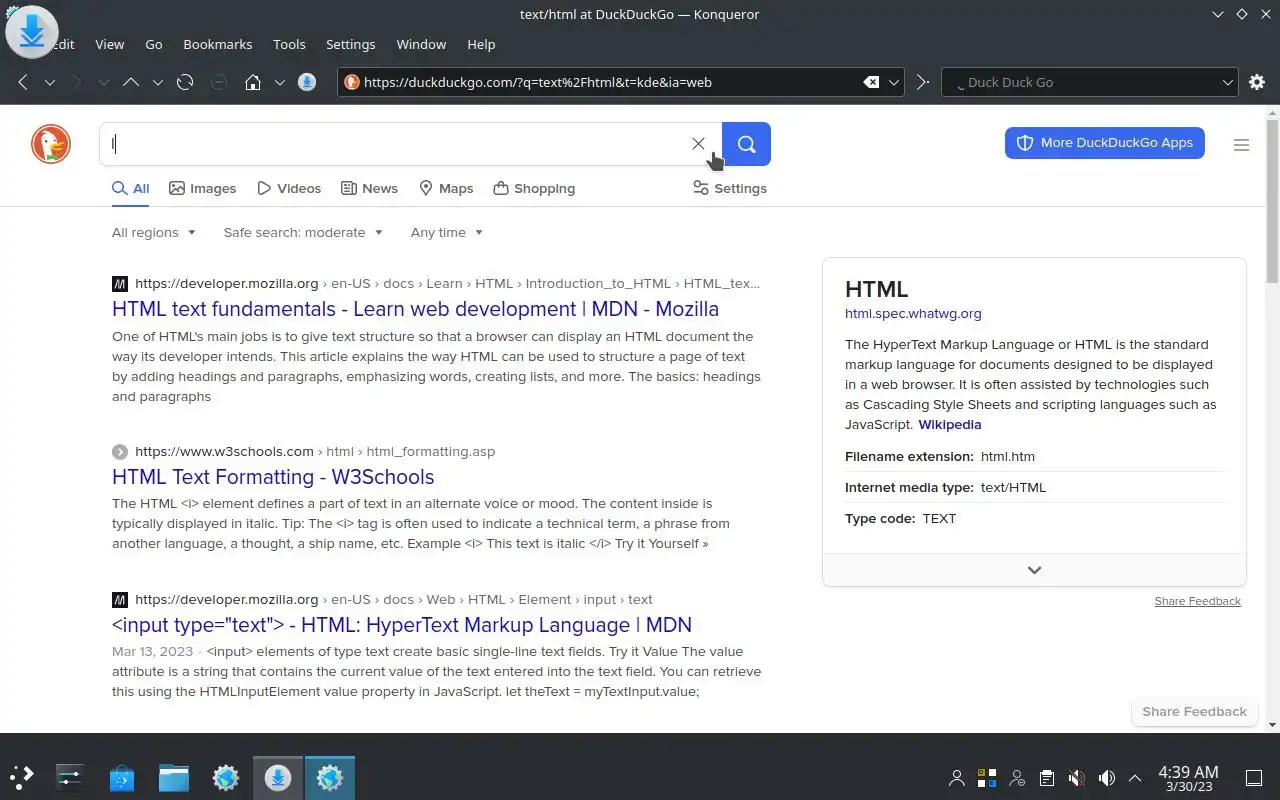Open the Duck Duck Go search engine dropdown
The height and width of the screenshot is (800, 1280).
pos(1228,82)
